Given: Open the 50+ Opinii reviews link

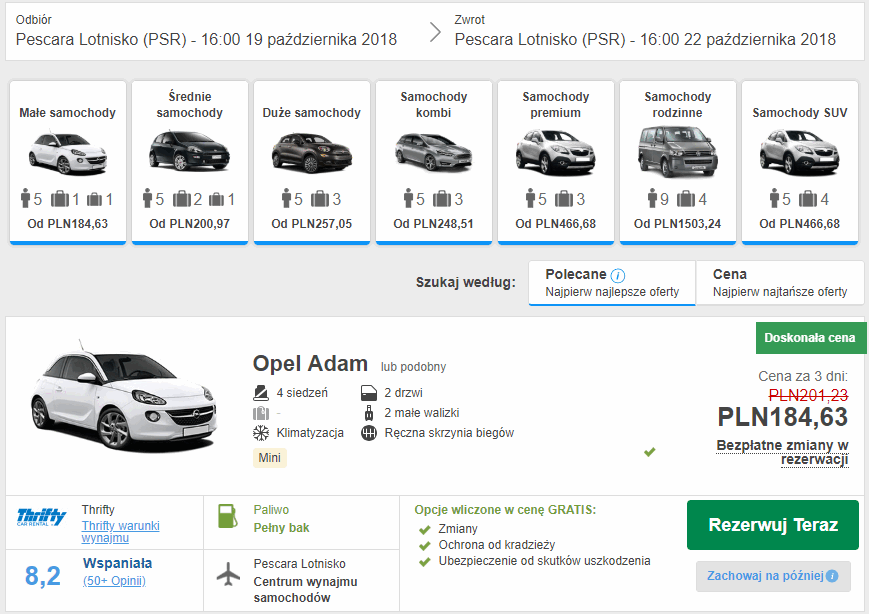Looking at the screenshot, I should [x=114, y=581].
